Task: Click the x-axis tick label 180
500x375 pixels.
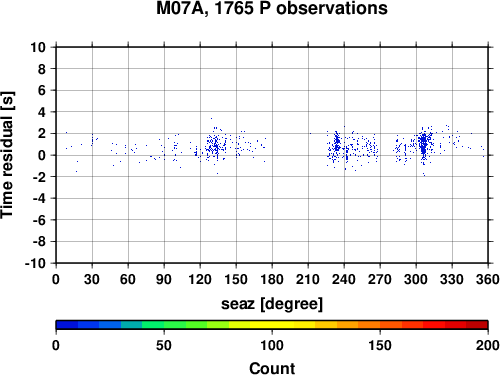Action: click(272, 279)
